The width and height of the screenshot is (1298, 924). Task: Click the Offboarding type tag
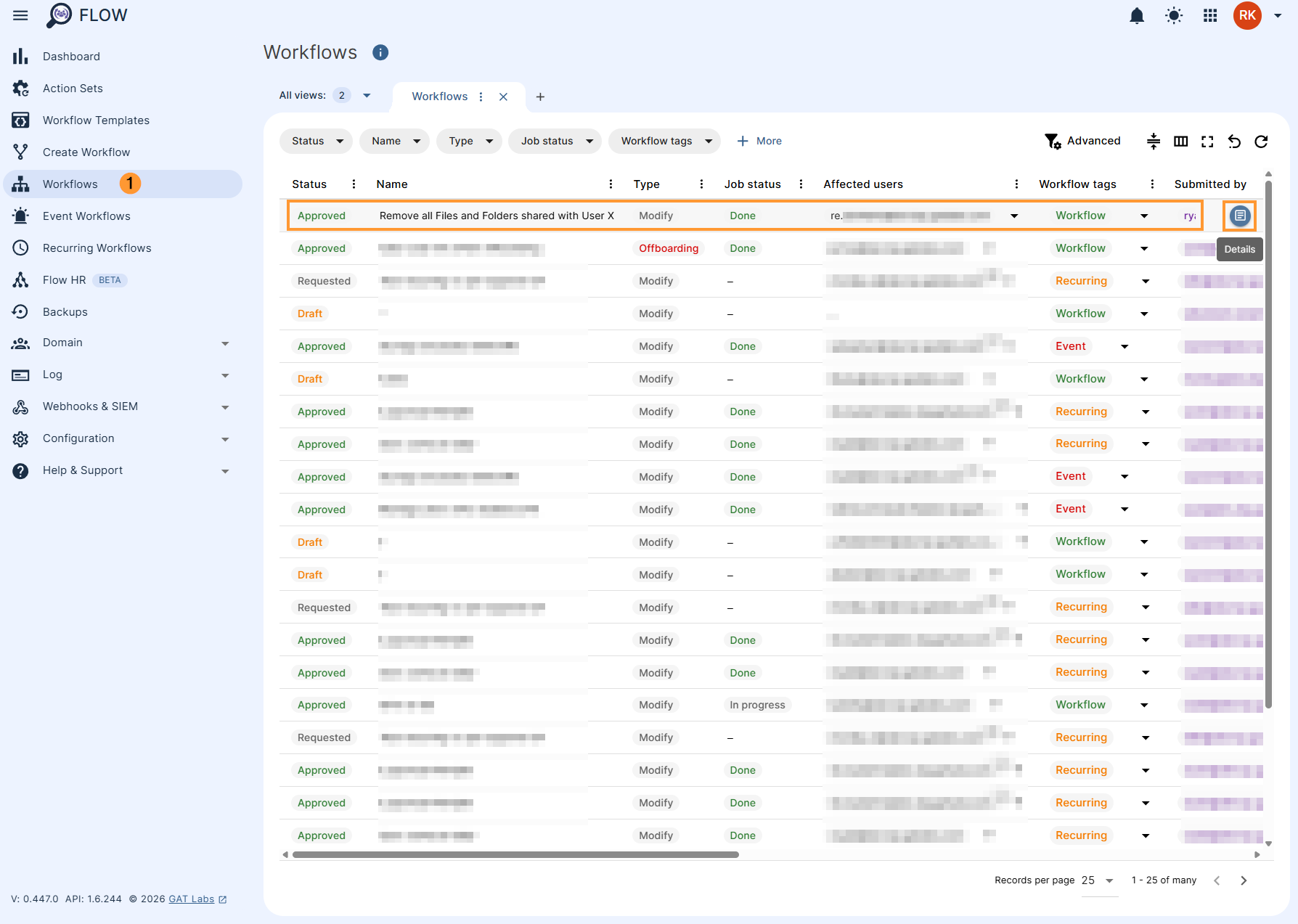tap(669, 248)
